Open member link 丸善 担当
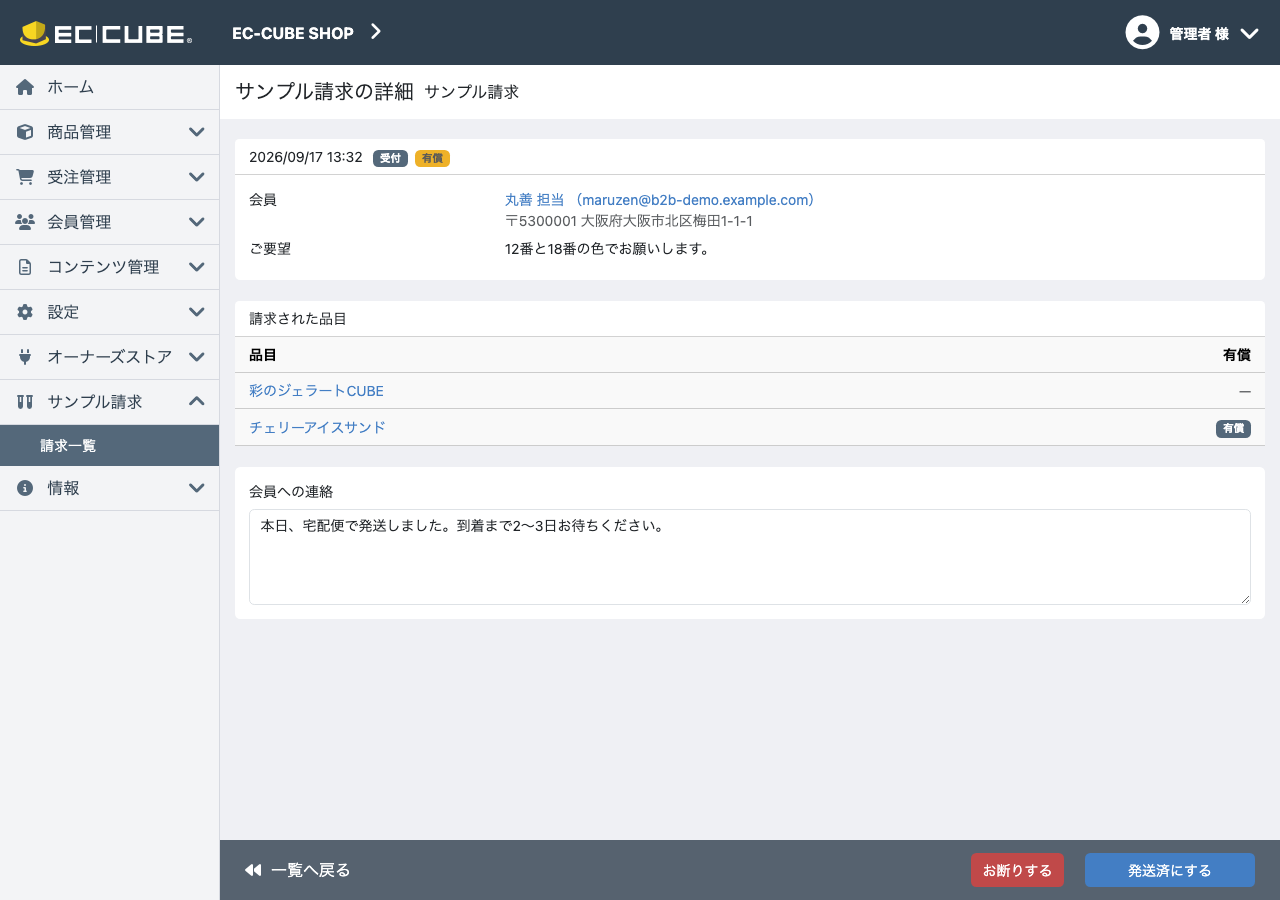This screenshot has height=900, width=1280. [x=660, y=200]
